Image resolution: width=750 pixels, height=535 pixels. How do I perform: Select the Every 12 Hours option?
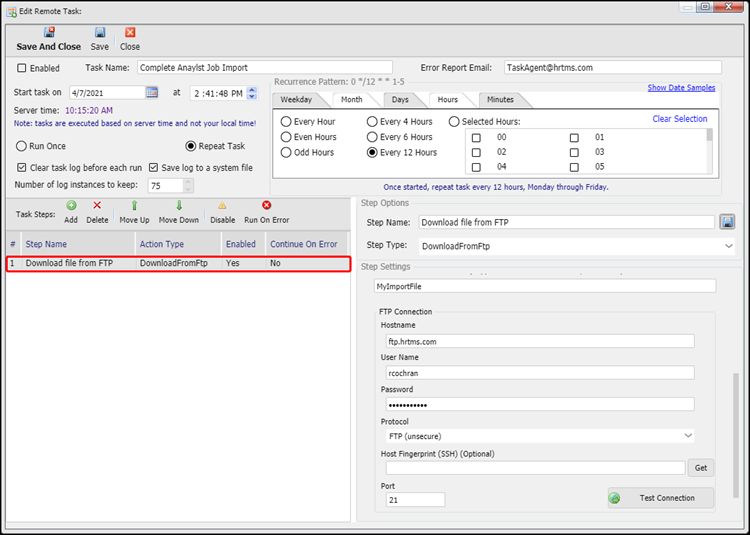[372, 153]
